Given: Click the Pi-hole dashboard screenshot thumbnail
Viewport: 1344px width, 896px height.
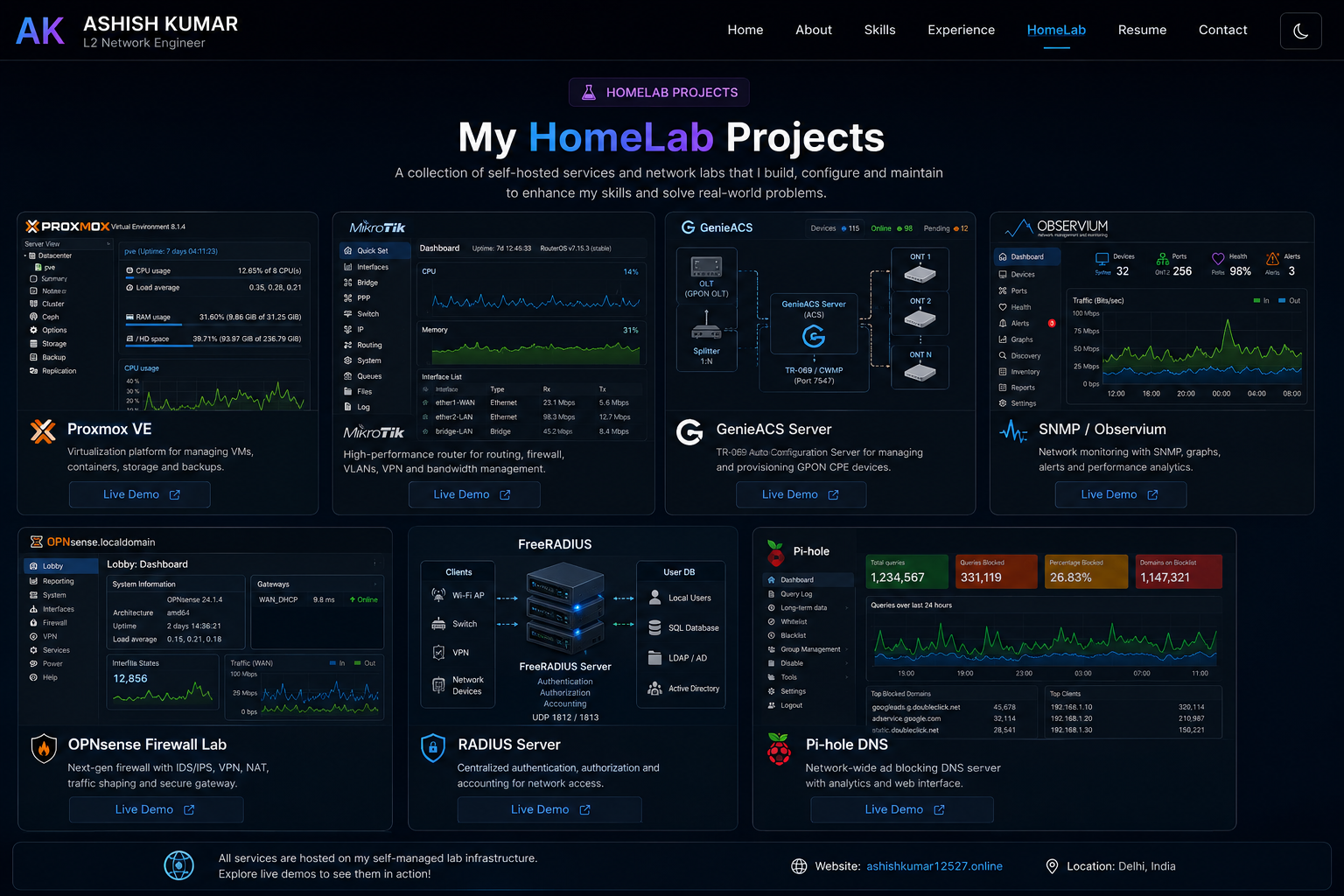Looking at the screenshot, I should pyautogui.click(x=994, y=632).
